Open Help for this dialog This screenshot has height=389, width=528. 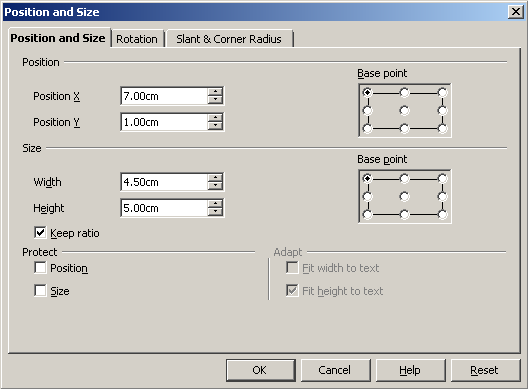pos(410,370)
